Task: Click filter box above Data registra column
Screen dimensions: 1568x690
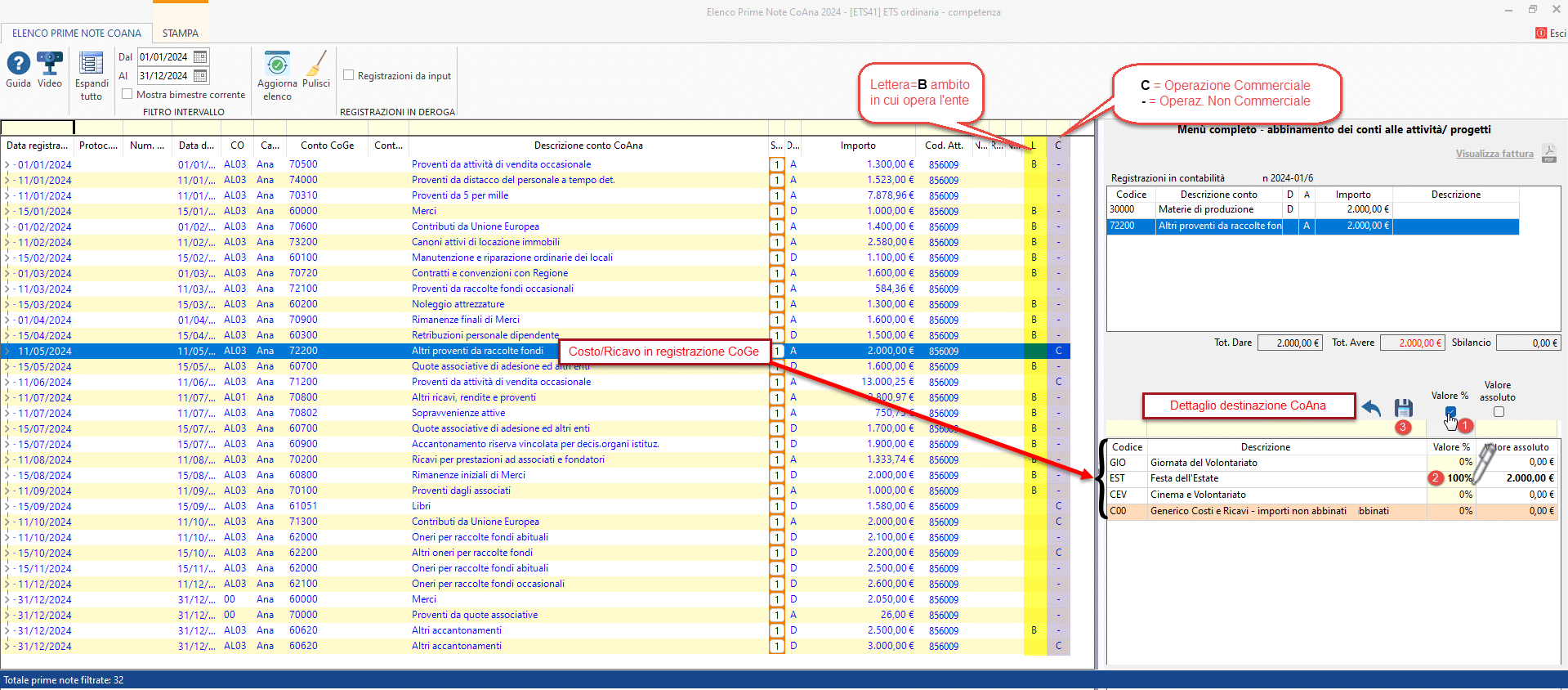Action: pos(38,127)
